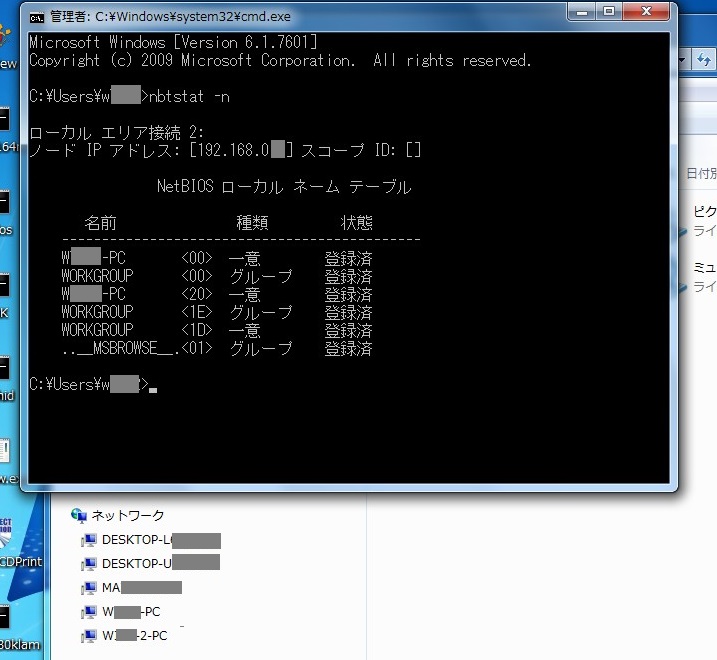Screen dimensions: 717x660
Task: Open the Explorer address bar dropdown arrow
Action: pyautogui.click(x=684, y=60)
